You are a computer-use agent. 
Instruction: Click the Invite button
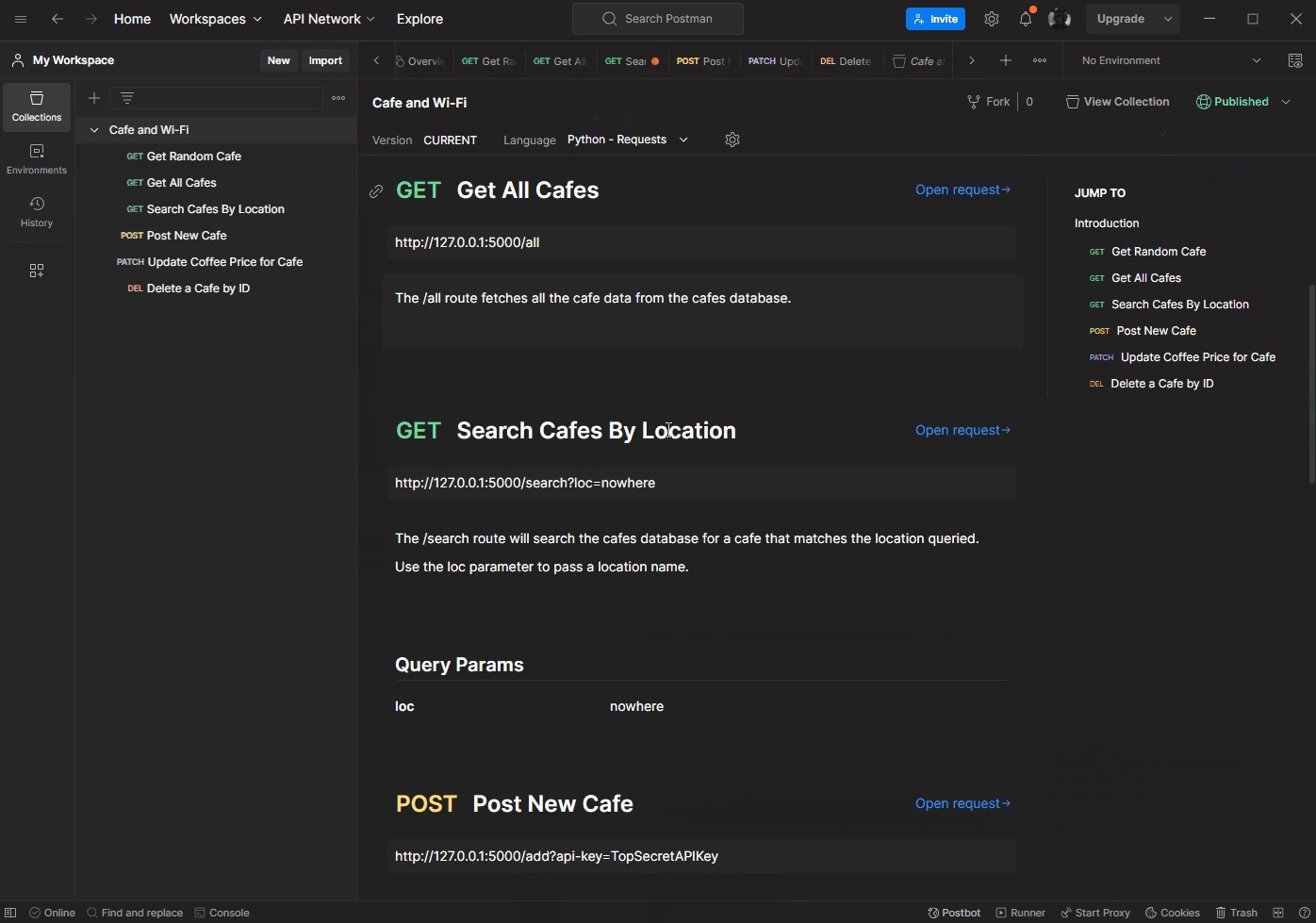tap(935, 19)
